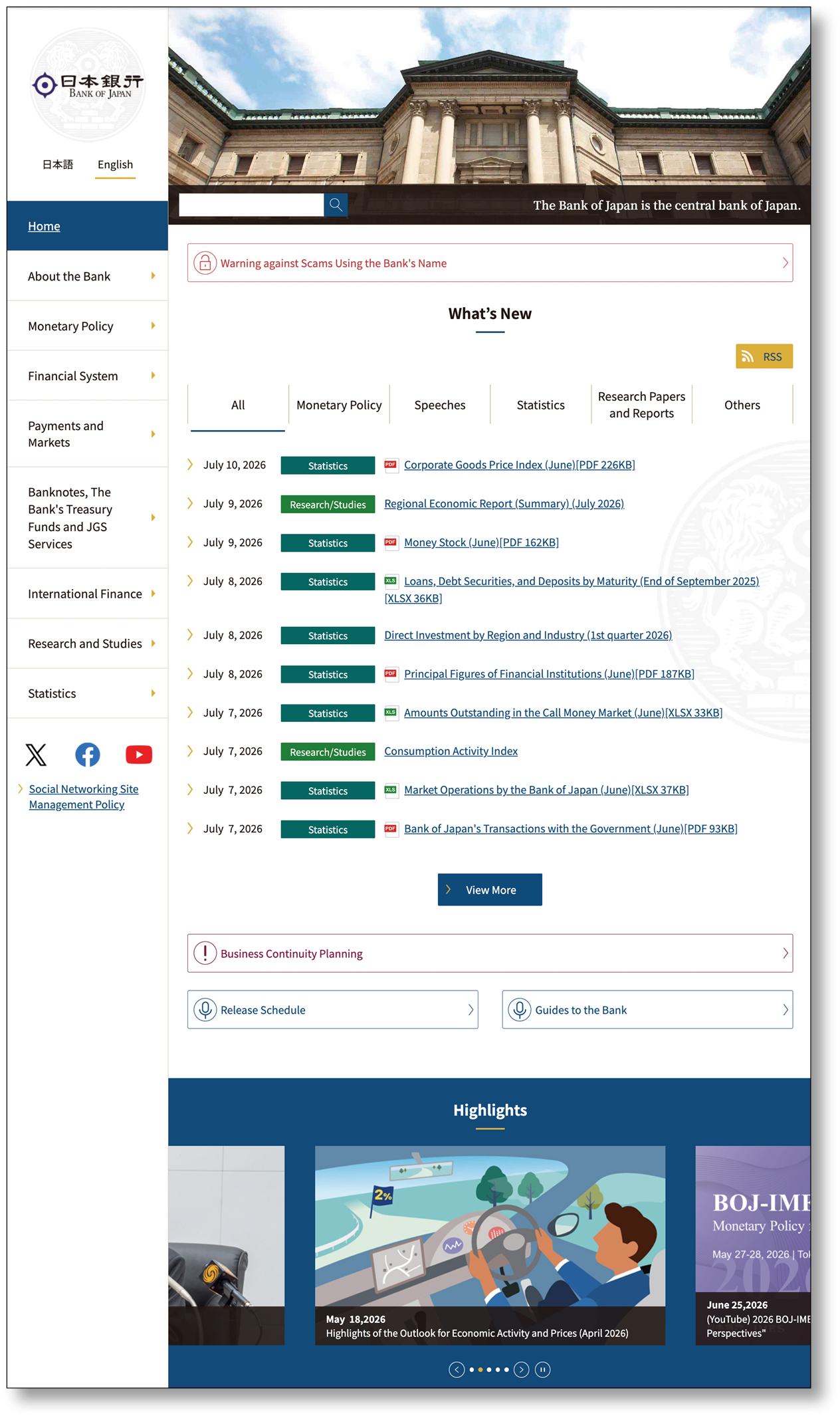840x1418 pixels.
Task: Go to previous Highlights slide arrow
Action: 457,1369
